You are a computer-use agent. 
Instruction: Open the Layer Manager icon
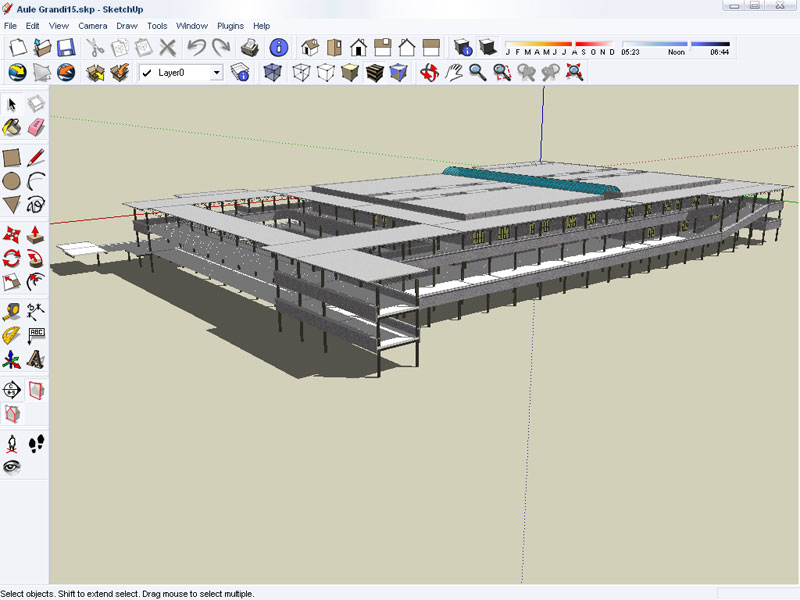[x=240, y=72]
